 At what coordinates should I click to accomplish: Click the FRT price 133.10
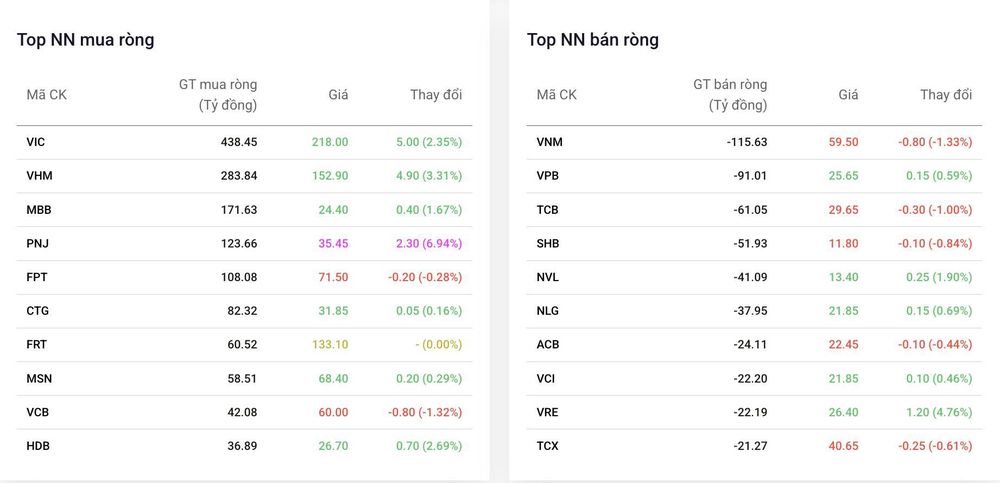point(330,345)
